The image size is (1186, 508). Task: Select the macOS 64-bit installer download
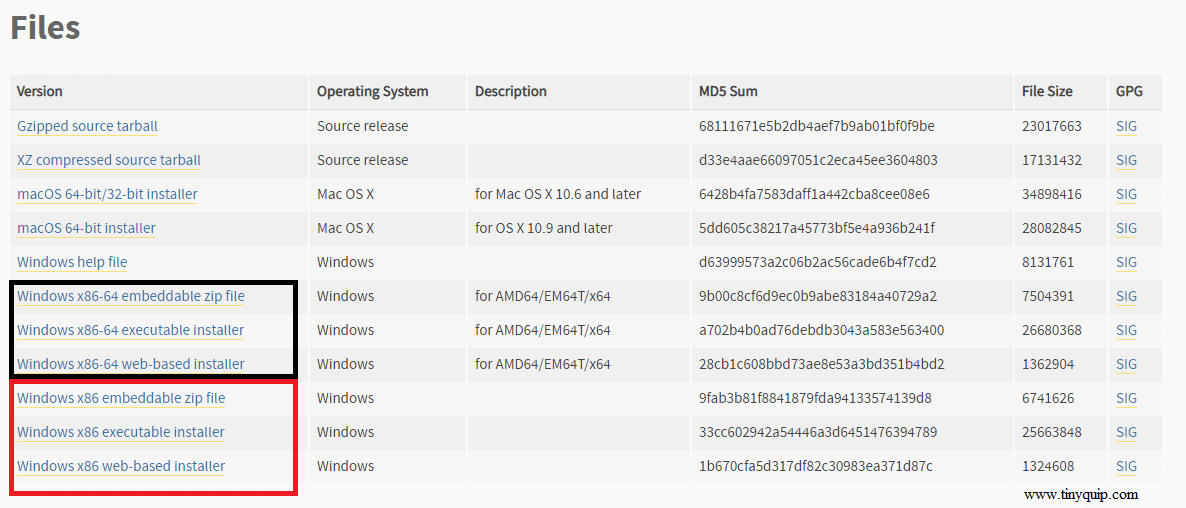tap(86, 228)
